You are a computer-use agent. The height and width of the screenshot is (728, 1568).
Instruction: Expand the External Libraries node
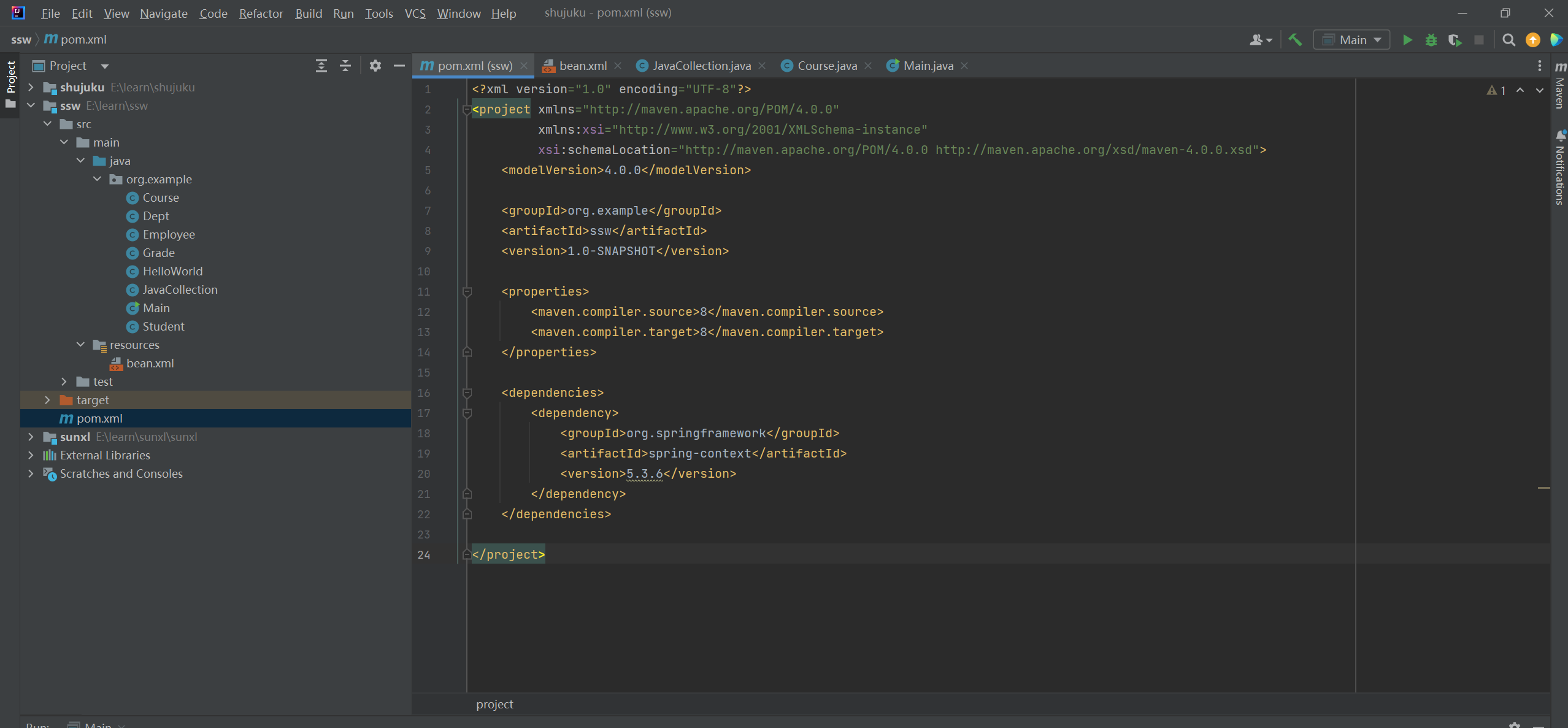pyautogui.click(x=31, y=455)
